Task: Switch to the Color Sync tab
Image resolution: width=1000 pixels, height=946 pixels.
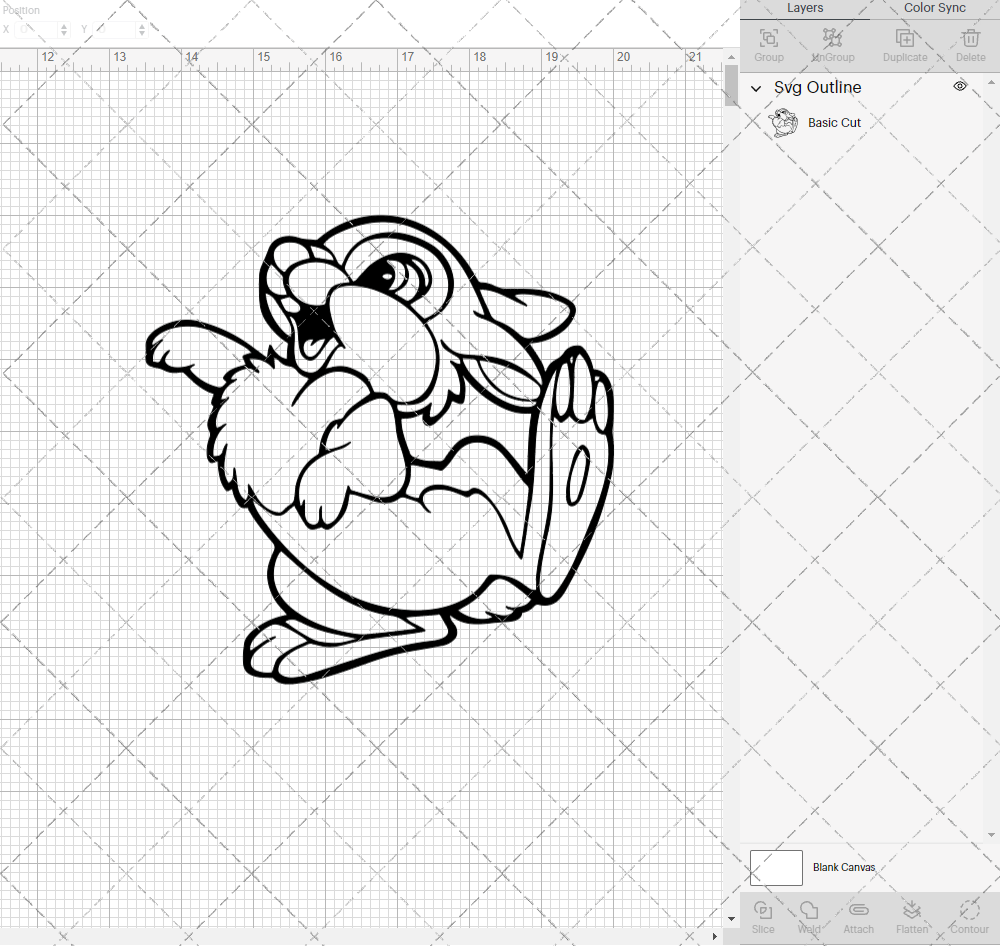Action: pyautogui.click(x=934, y=8)
